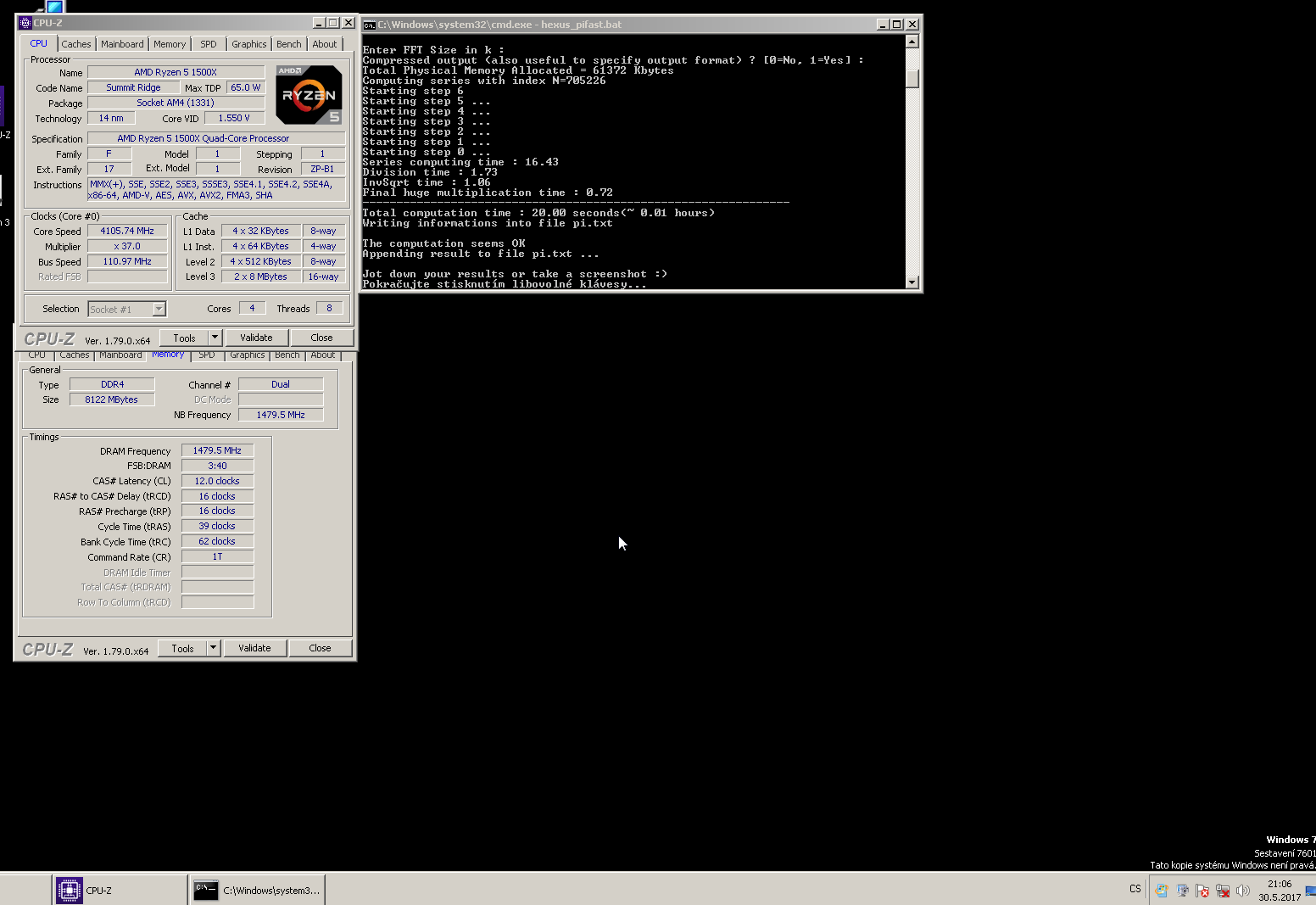Click 'Total computation time' line in cmd
Viewport: 1316px width, 905px height.
coord(538,213)
